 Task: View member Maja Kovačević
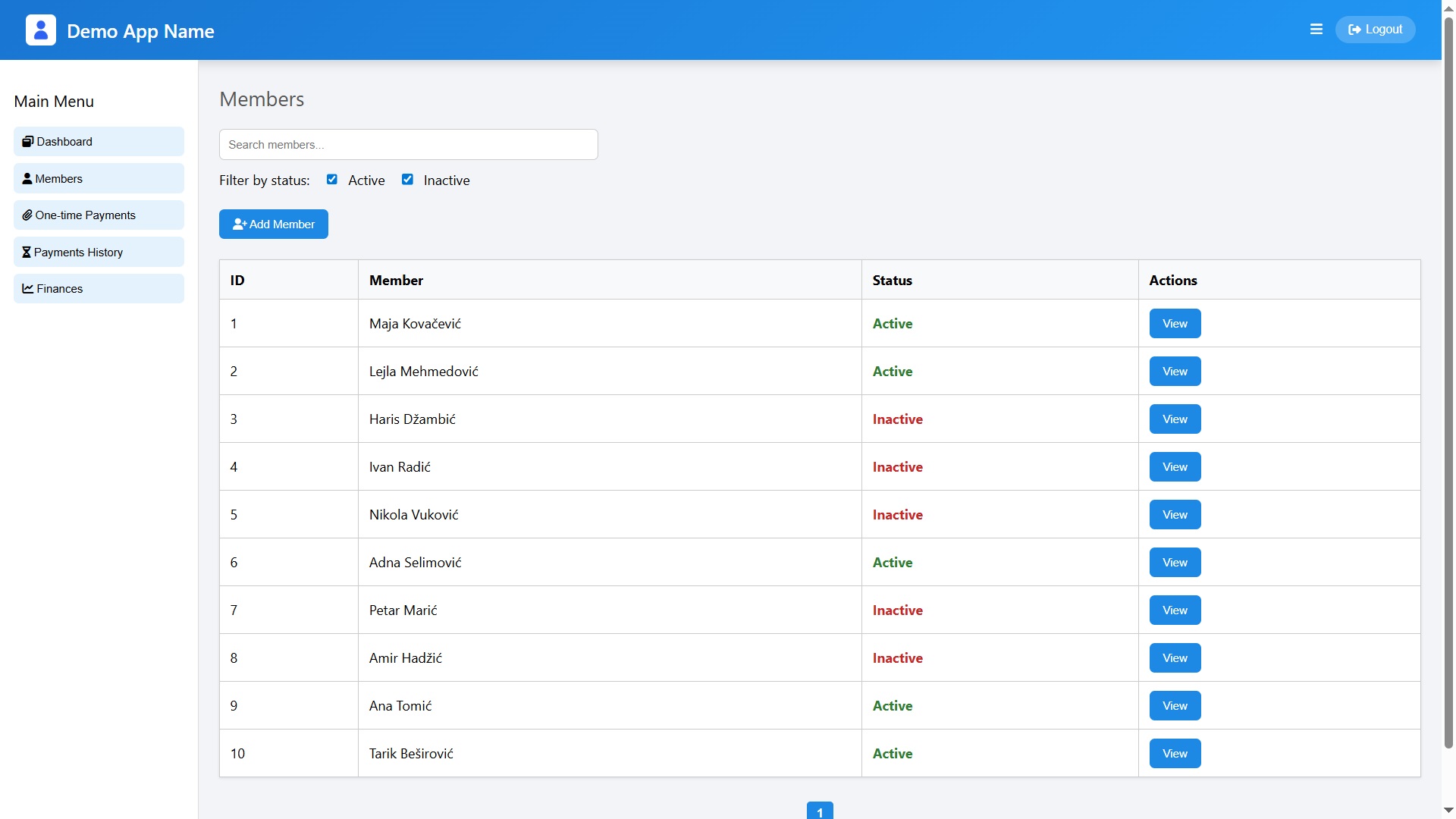(x=1175, y=324)
